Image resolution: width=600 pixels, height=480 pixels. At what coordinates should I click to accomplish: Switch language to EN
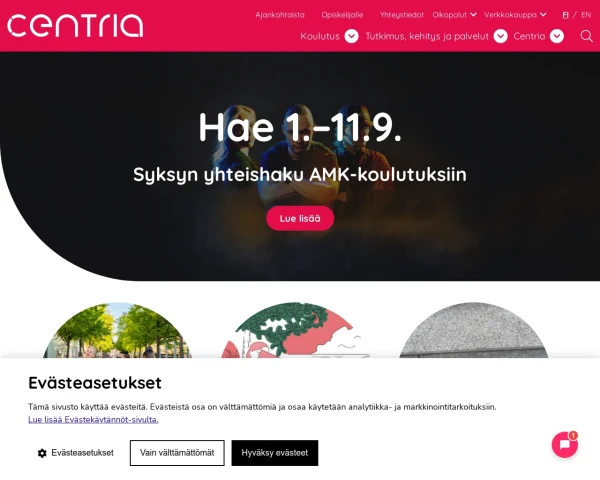click(586, 15)
